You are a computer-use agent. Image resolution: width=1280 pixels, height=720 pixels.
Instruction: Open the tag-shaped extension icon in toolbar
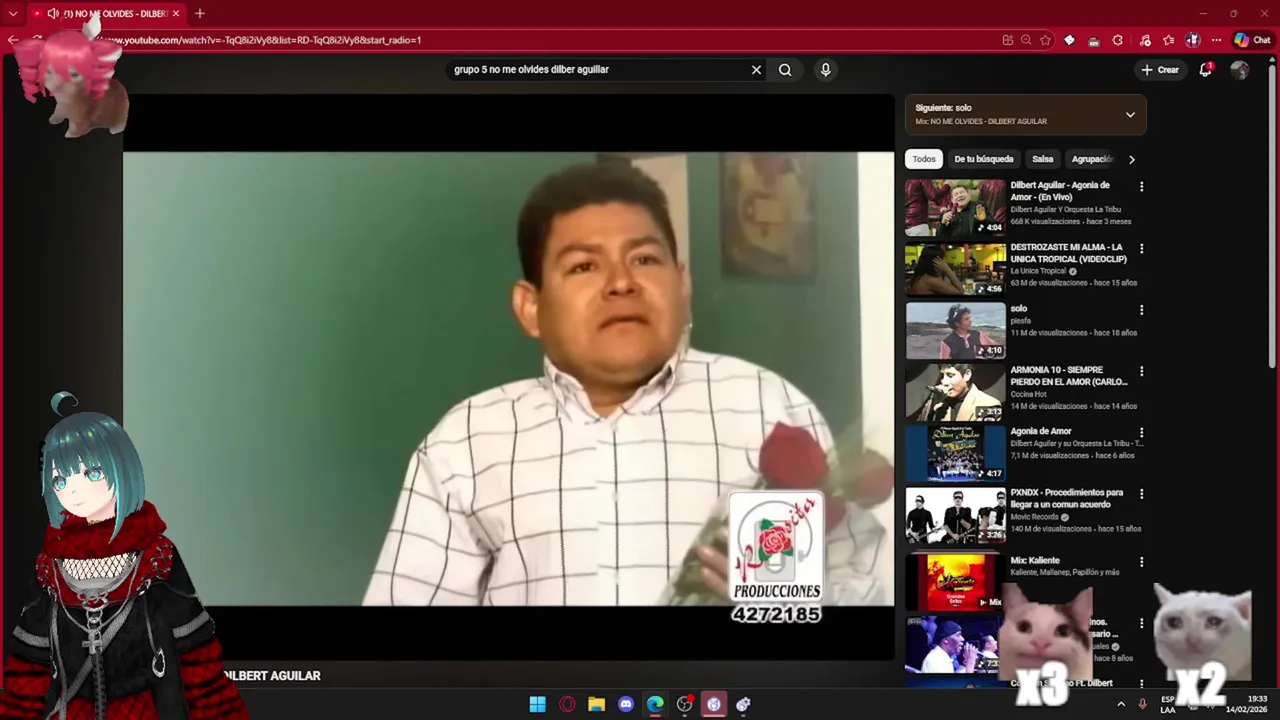click(x=1069, y=40)
